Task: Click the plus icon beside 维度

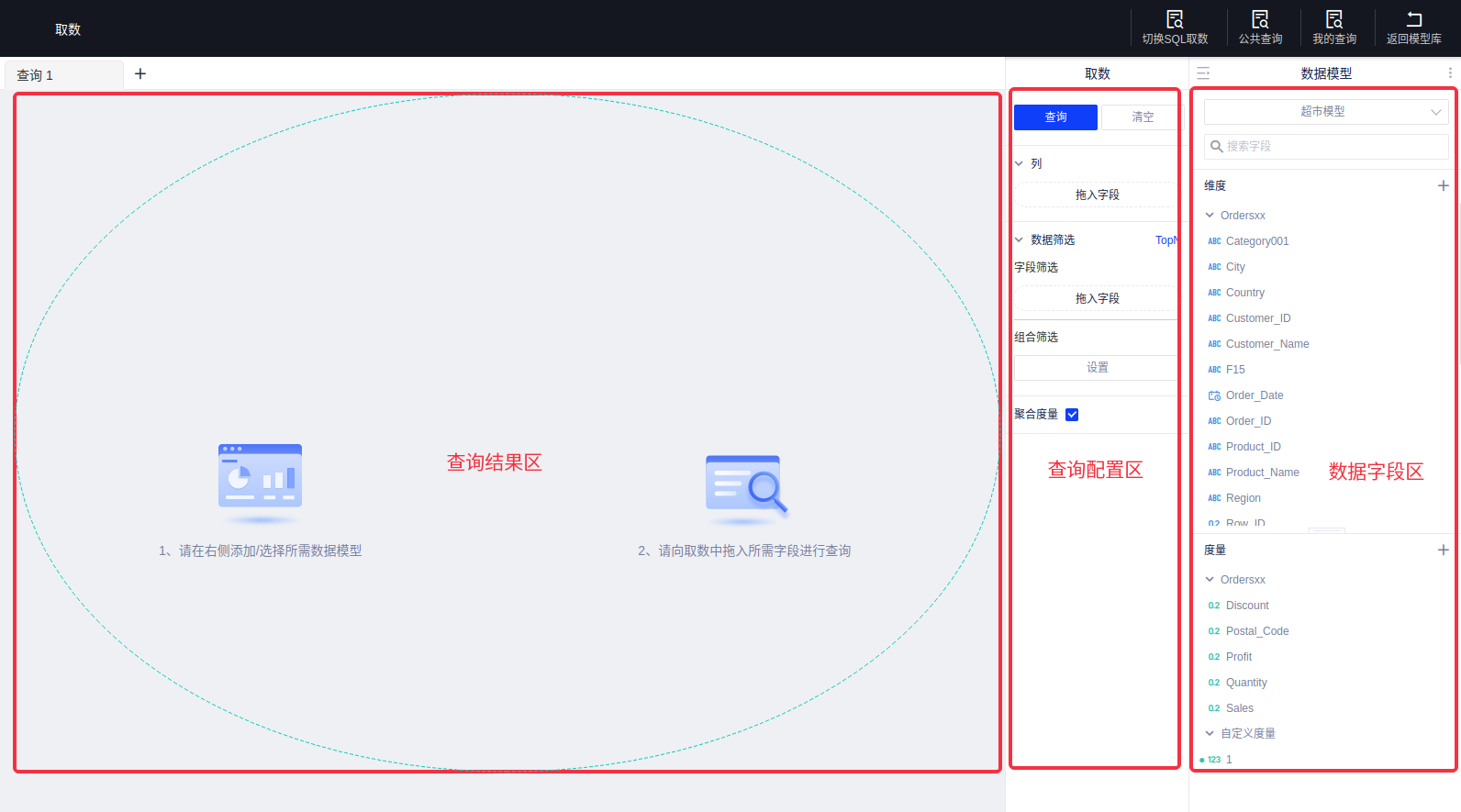Action: point(1443,185)
